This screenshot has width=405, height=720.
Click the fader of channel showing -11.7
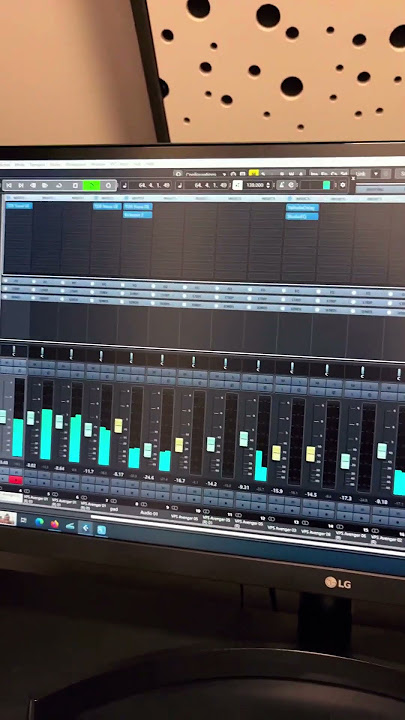pos(88,430)
